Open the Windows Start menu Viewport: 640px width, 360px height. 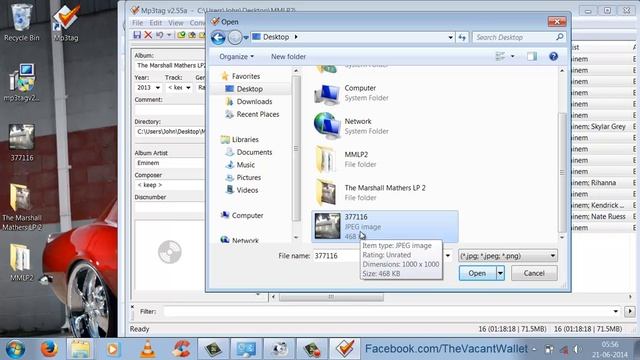[16, 349]
